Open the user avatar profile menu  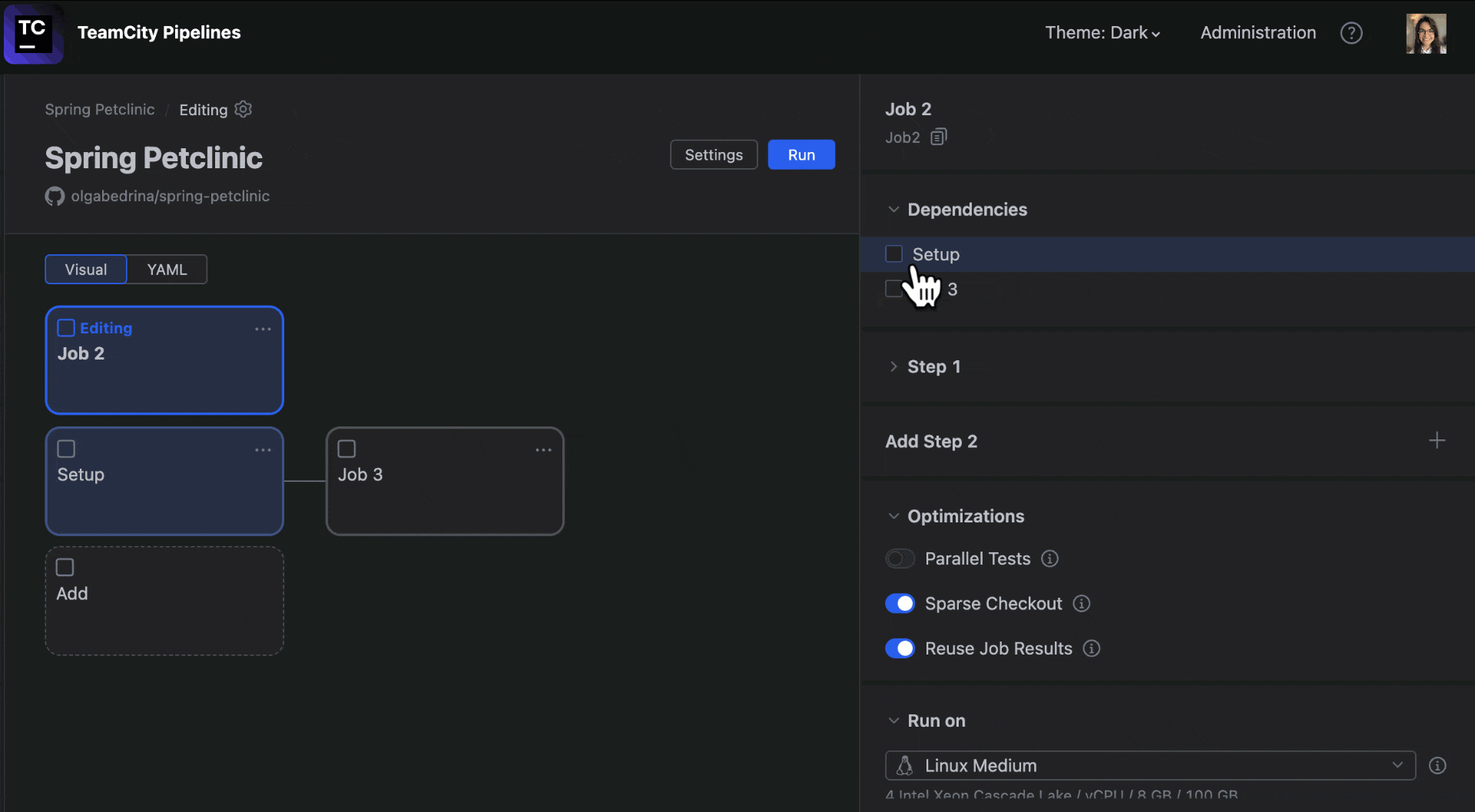1426,33
